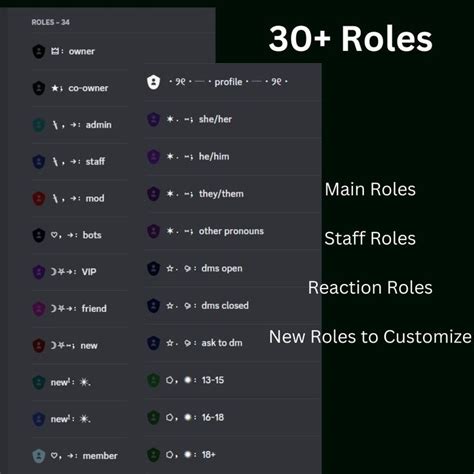Select the other pronouns role
Screen dimensions: 474x474
(x=233, y=231)
